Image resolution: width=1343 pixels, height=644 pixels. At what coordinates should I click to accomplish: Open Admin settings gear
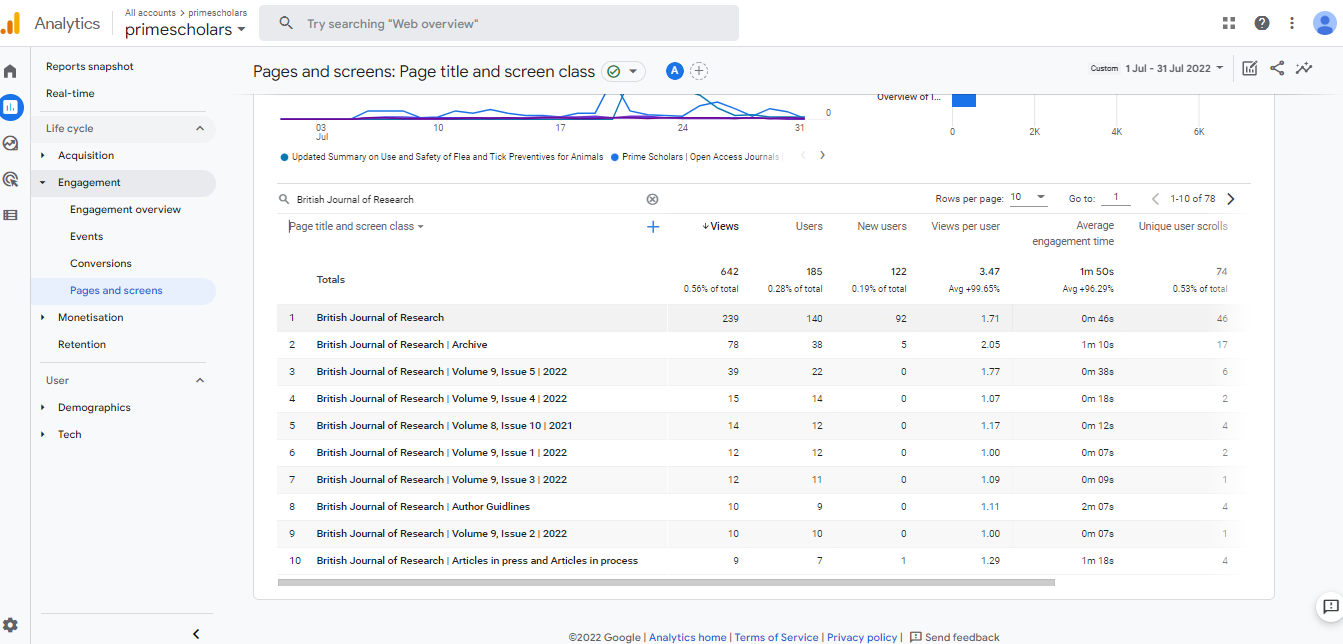click(x=10, y=625)
